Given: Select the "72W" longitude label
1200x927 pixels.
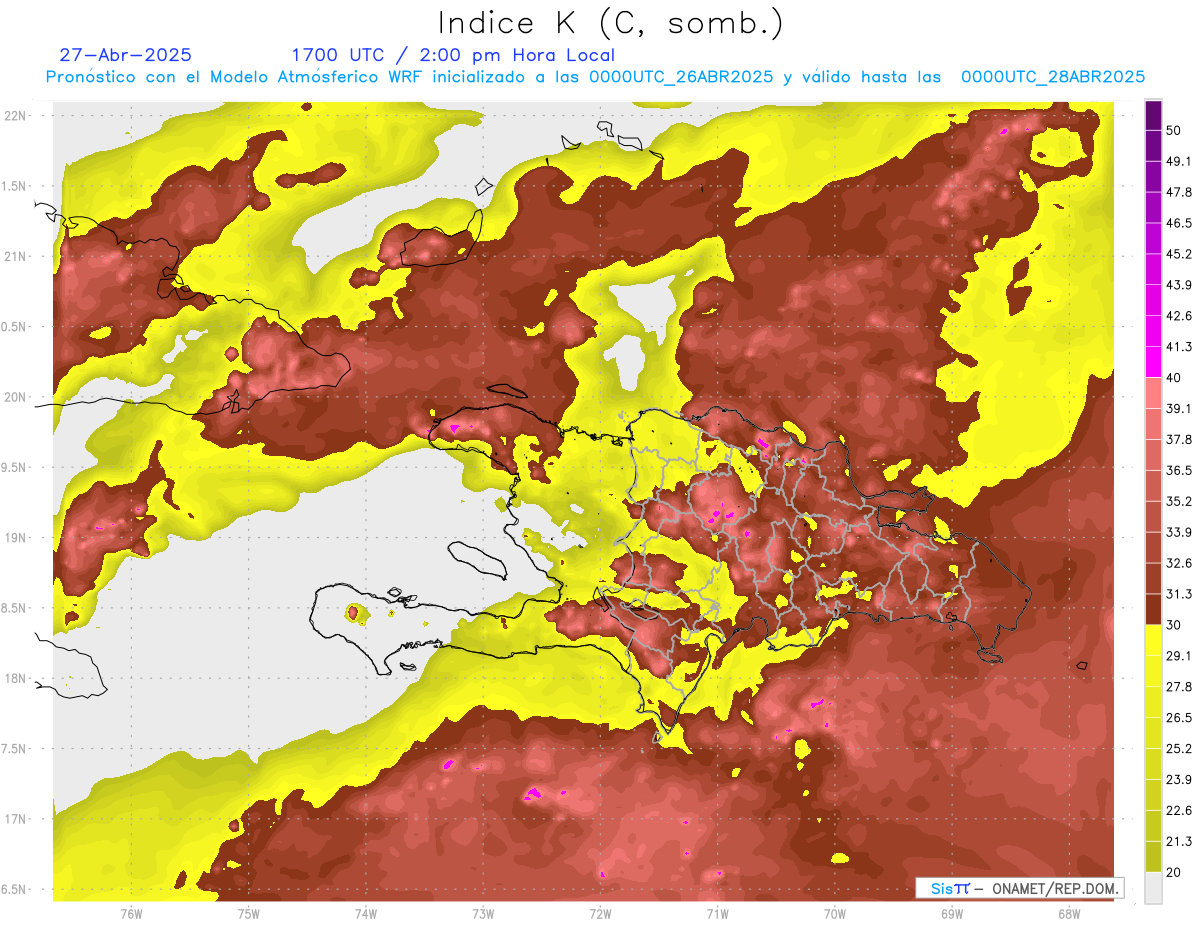Looking at the screenshot, I should coord(600,913).
